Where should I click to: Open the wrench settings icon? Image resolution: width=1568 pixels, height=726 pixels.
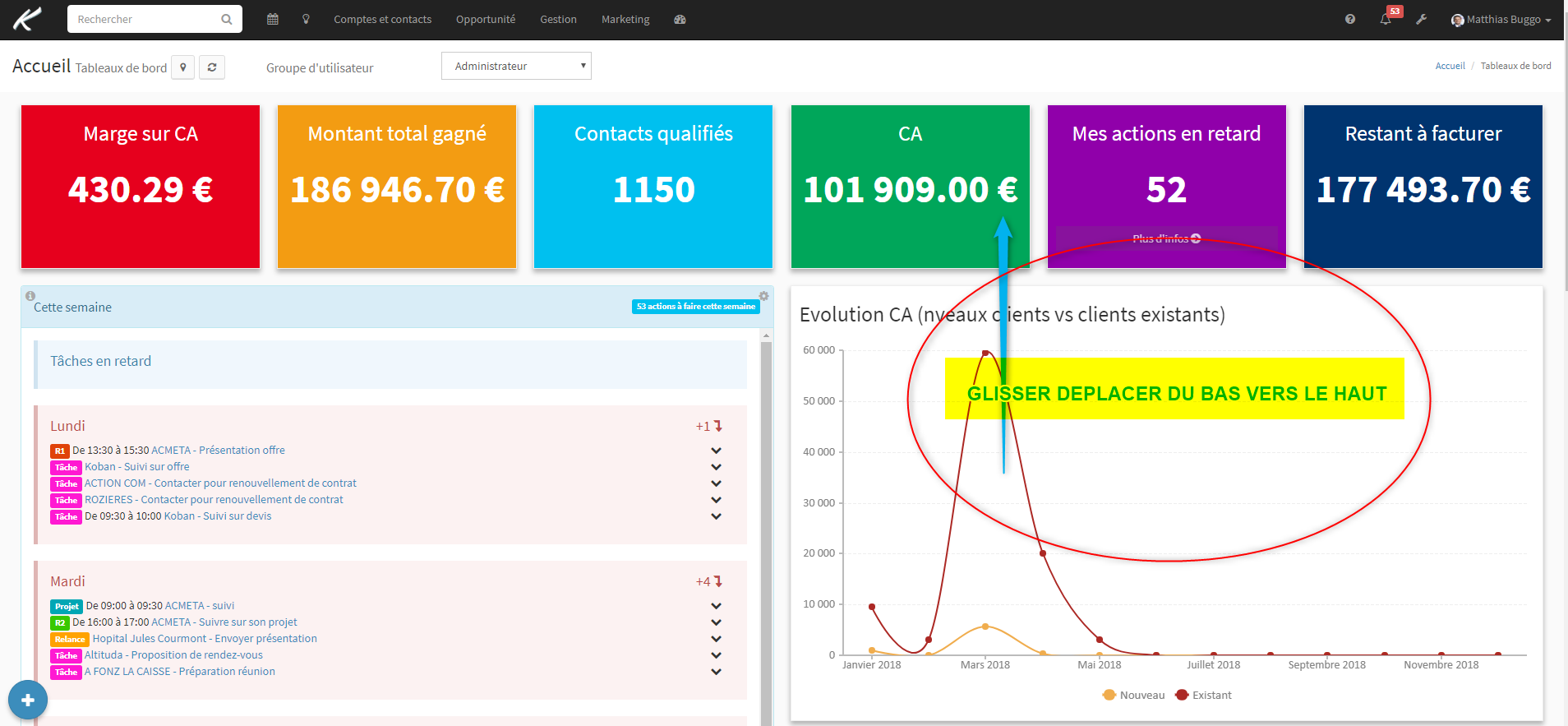pyautogui.click(x=1421, y=19)
